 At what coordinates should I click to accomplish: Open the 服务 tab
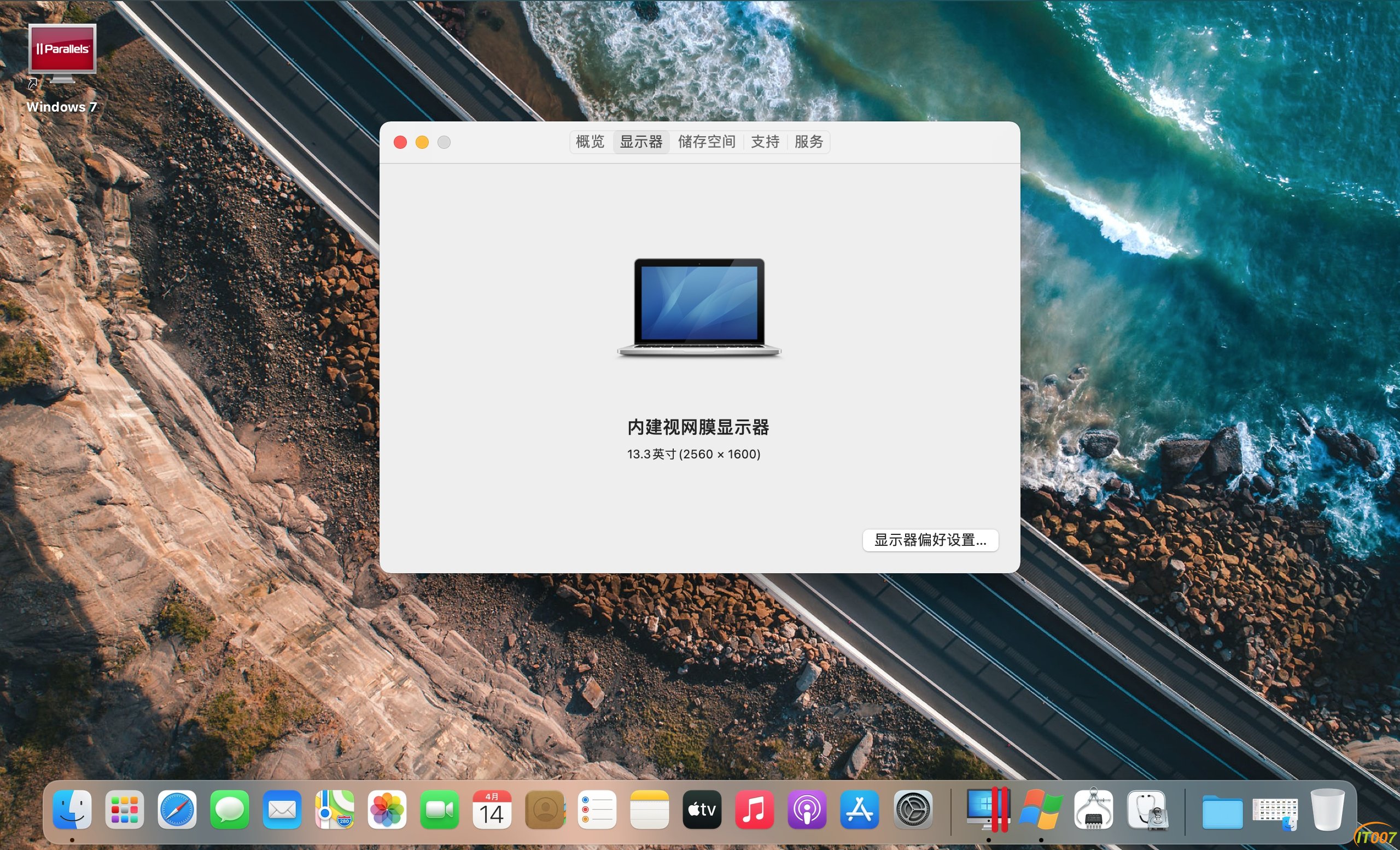pos(808,142)
